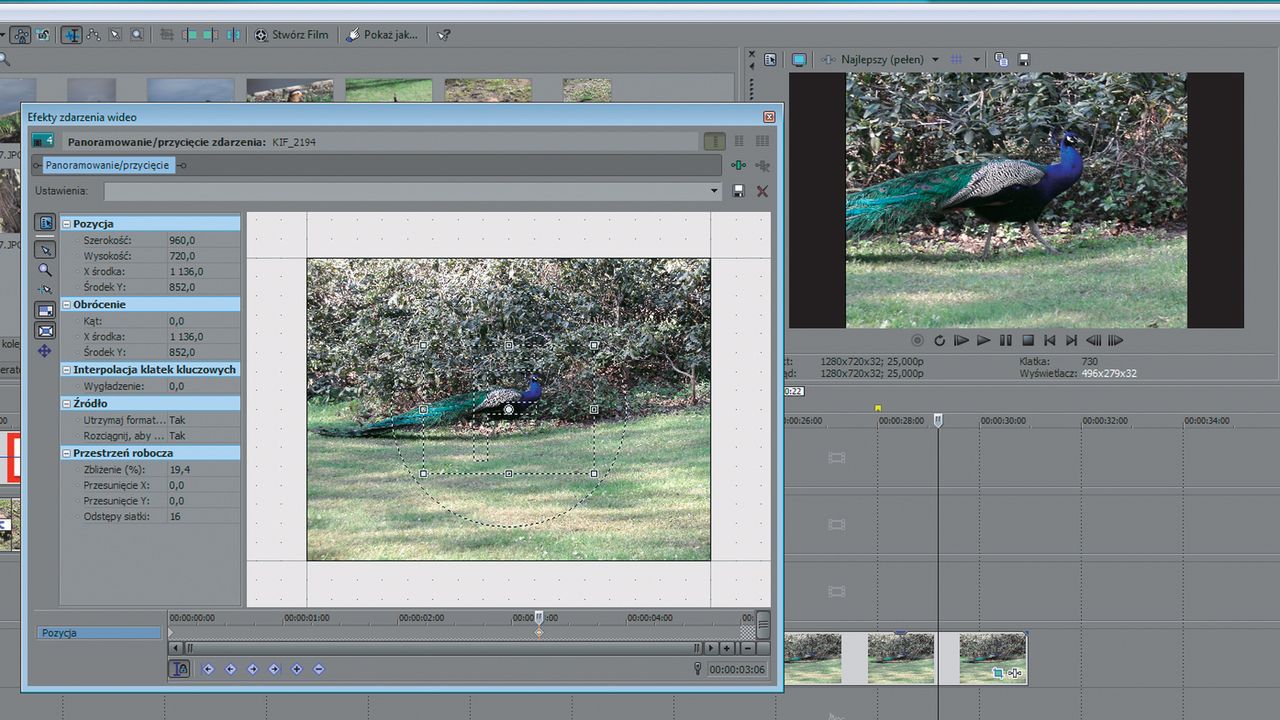Toggle the auto ripple lock icon
Screen dimensions: 1280x720
(43, 34)
